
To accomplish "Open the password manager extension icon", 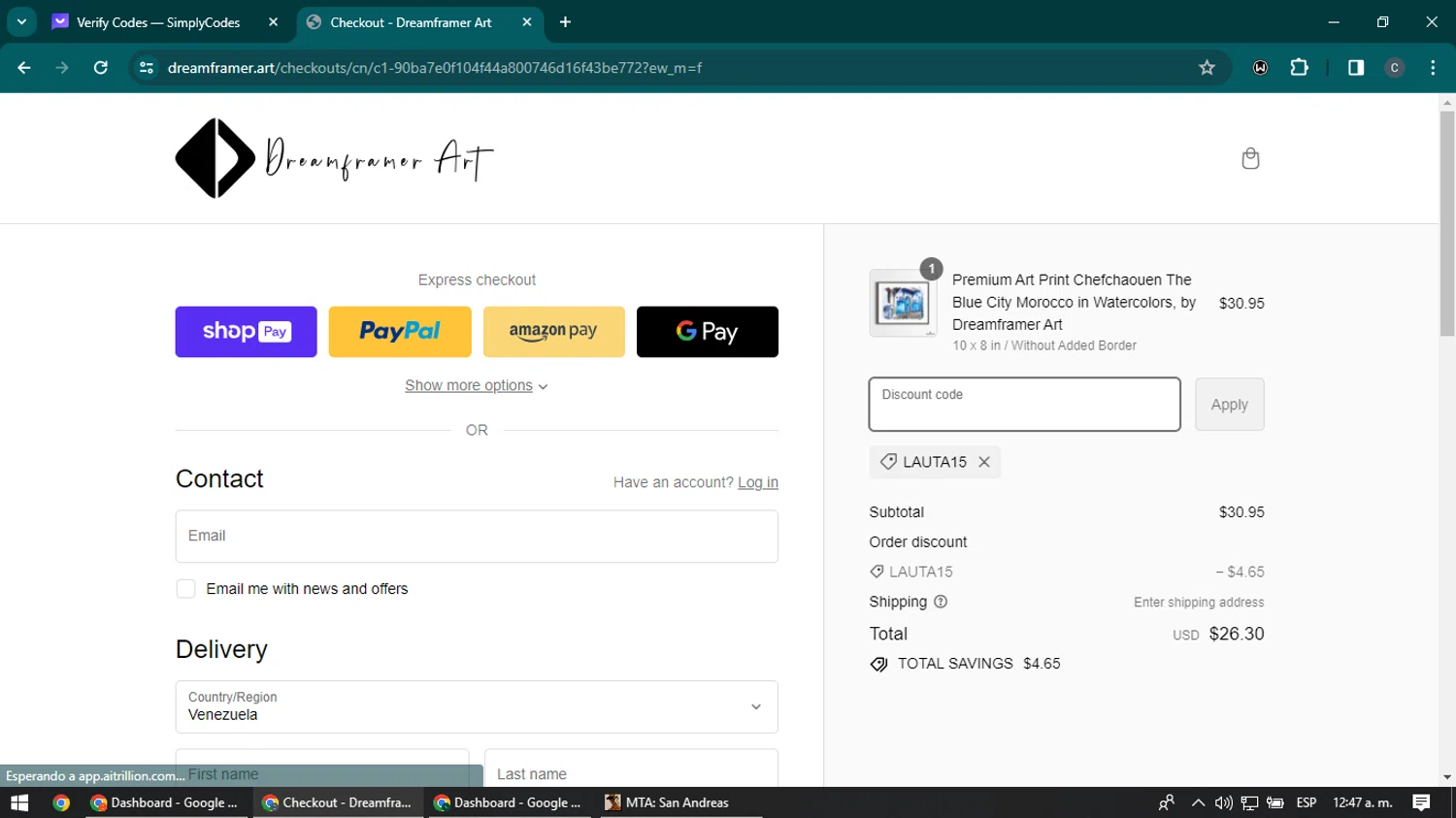I will click(1260, 67).
